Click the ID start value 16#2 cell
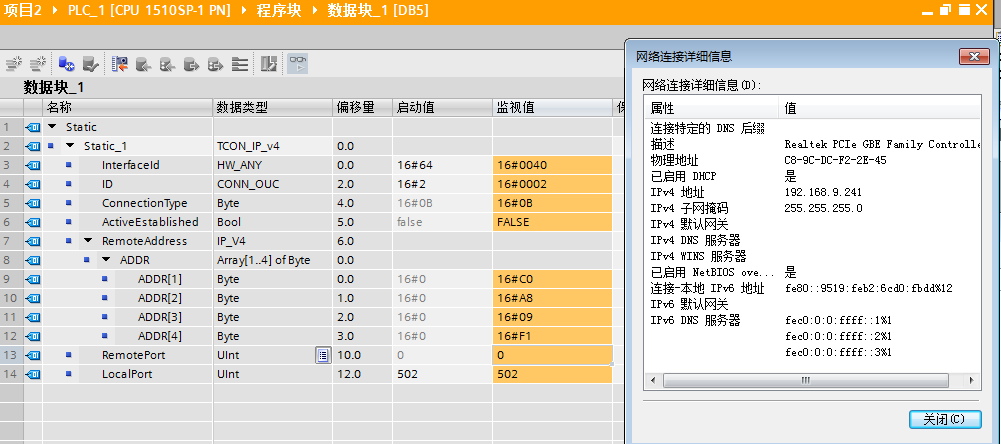The height and width of the screenshot is (444, 1001). (442, 184)
